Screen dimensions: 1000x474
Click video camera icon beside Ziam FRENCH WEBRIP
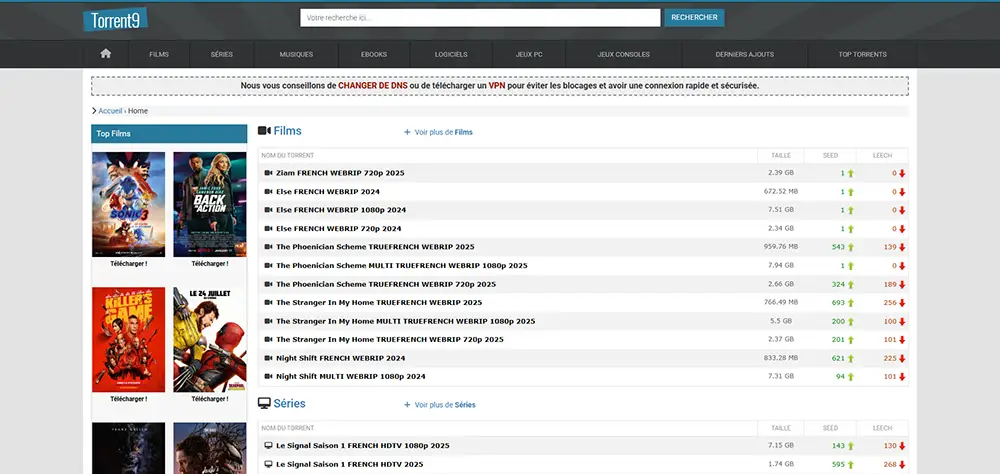[x=268, y=173]
